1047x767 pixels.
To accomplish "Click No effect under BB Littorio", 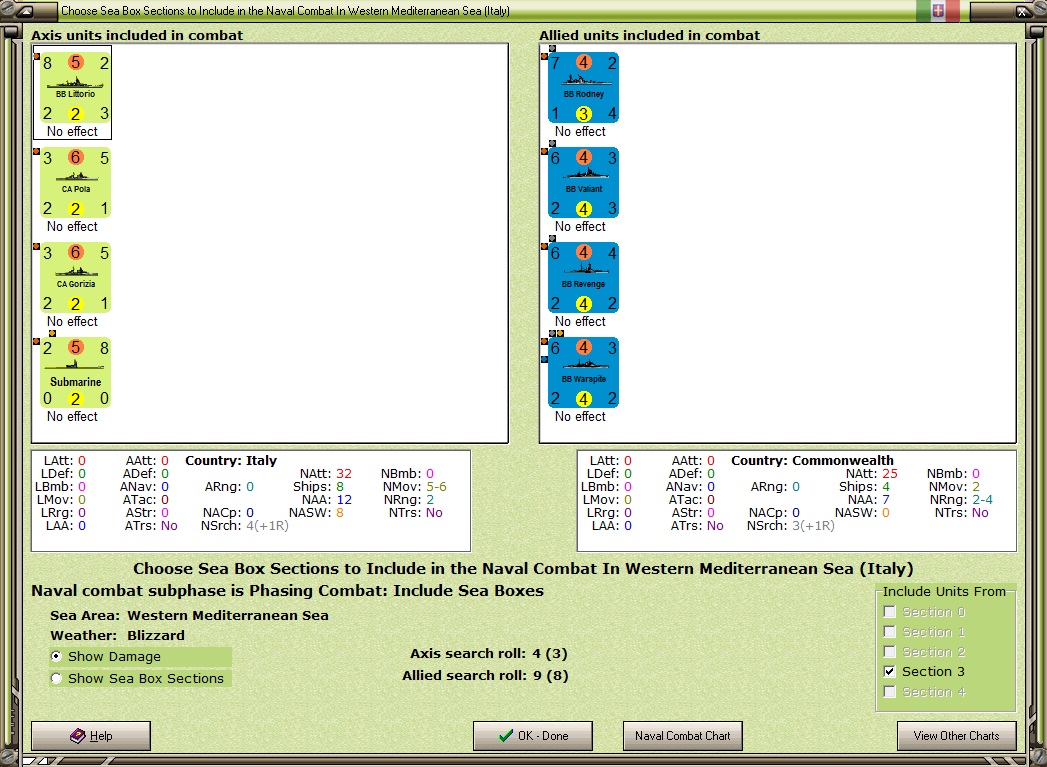I will 72,132.
